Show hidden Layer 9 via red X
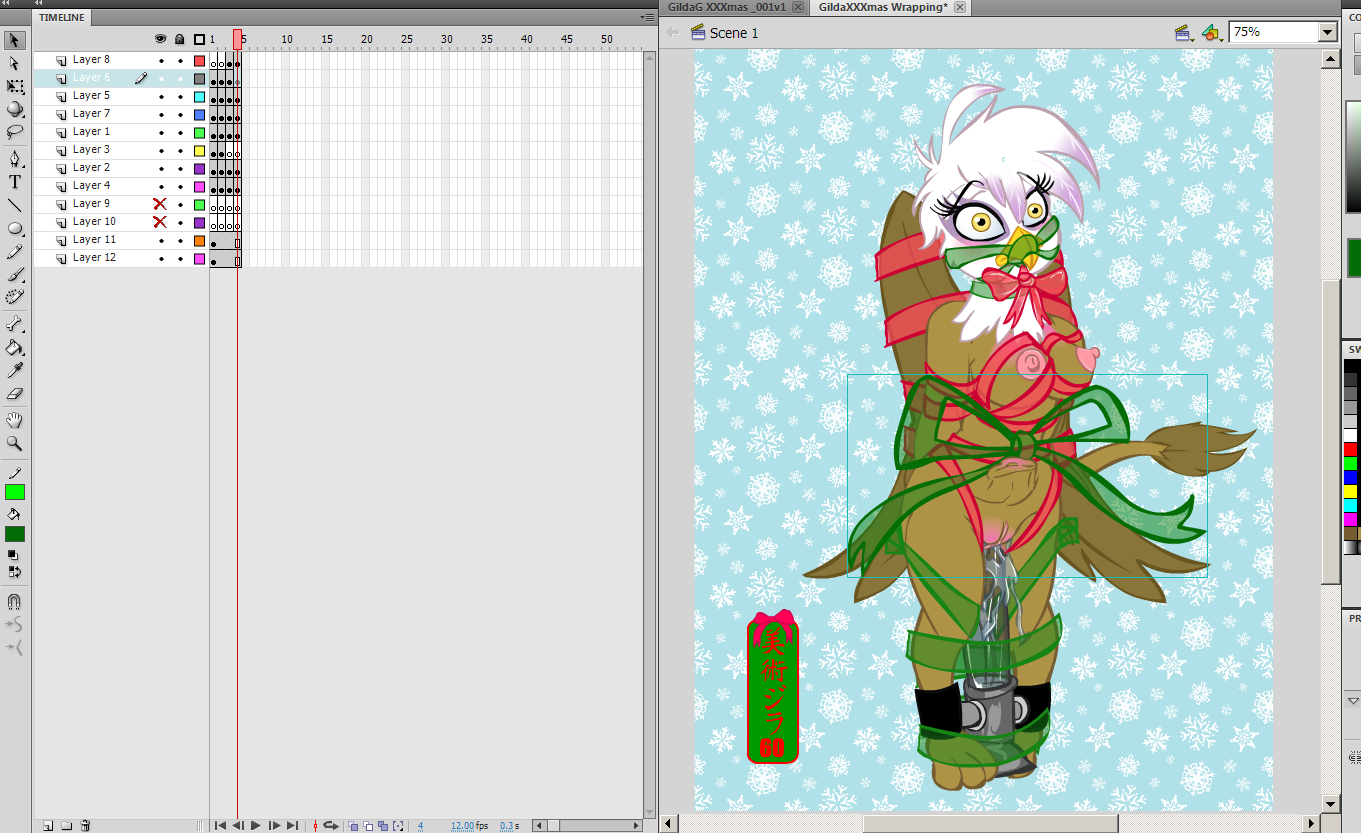1361x833 pixels. [160, 204]
